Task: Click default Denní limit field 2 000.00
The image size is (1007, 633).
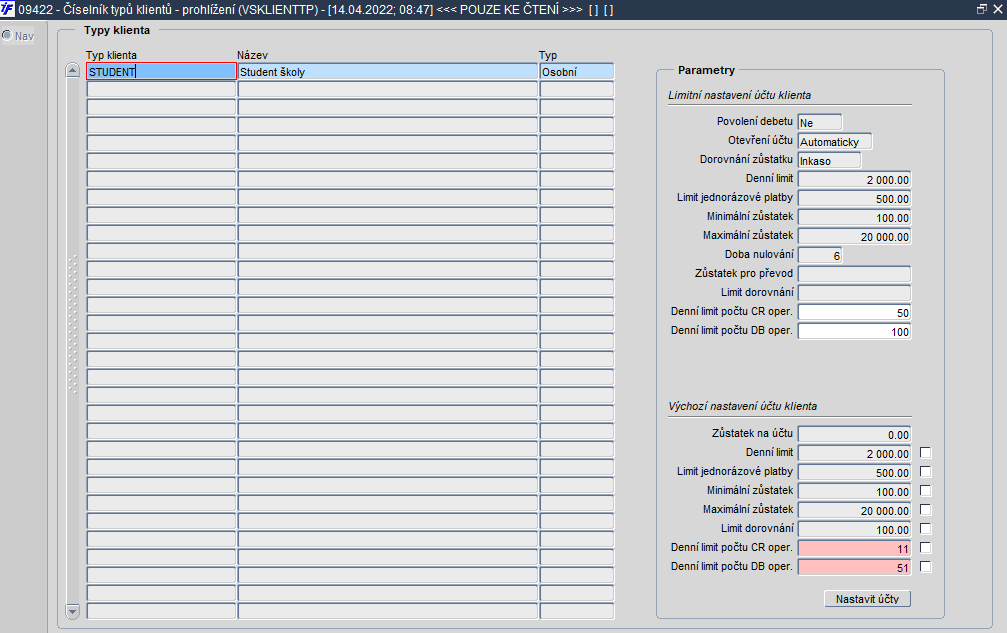Action: click(854, 453)
